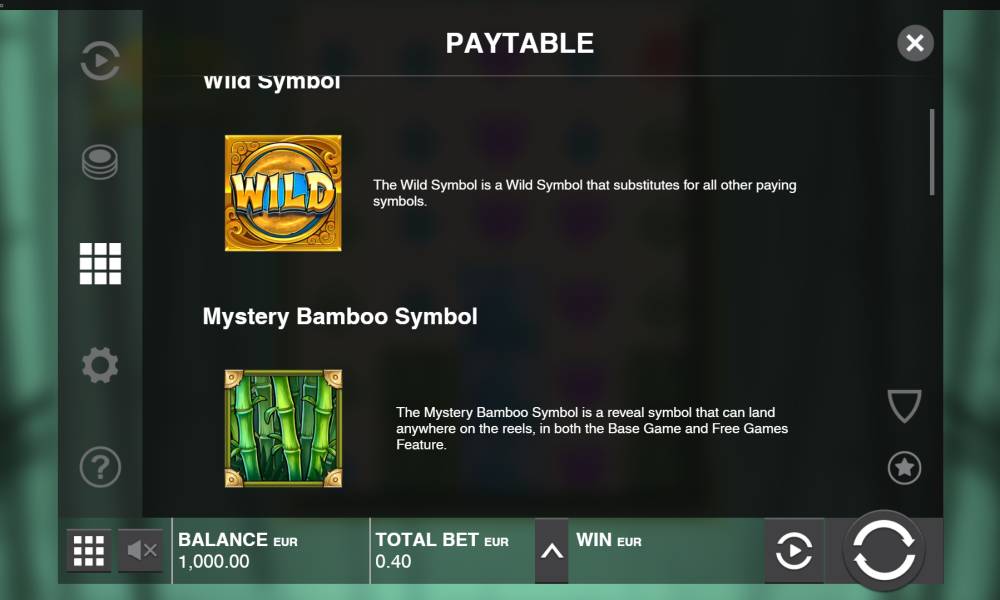Click the shield icon on right side
1000x600 pixels.
coord(904,406)
